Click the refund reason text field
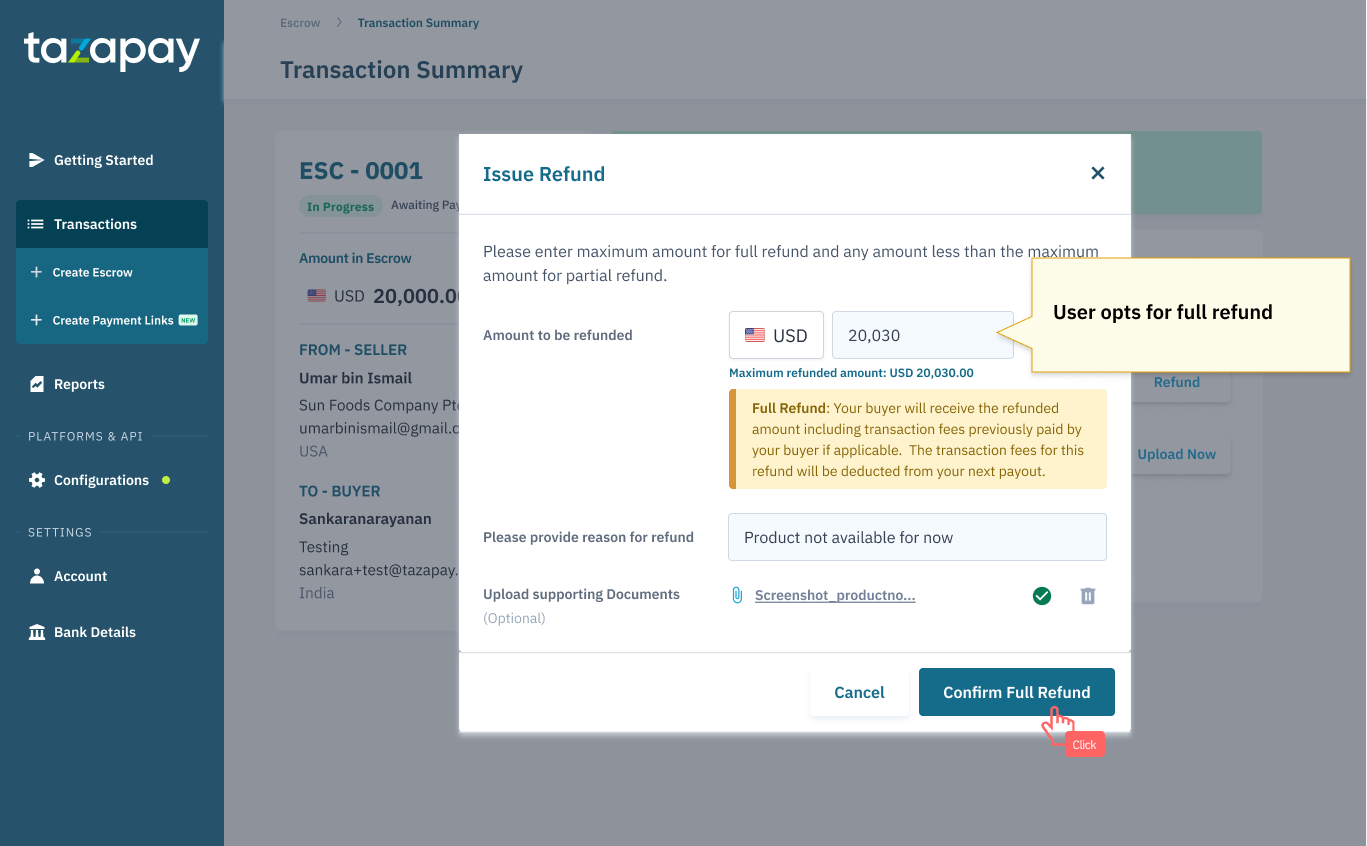Viewport: 1367px width, 846px height. pyautogui.click(x=916, y=537)
